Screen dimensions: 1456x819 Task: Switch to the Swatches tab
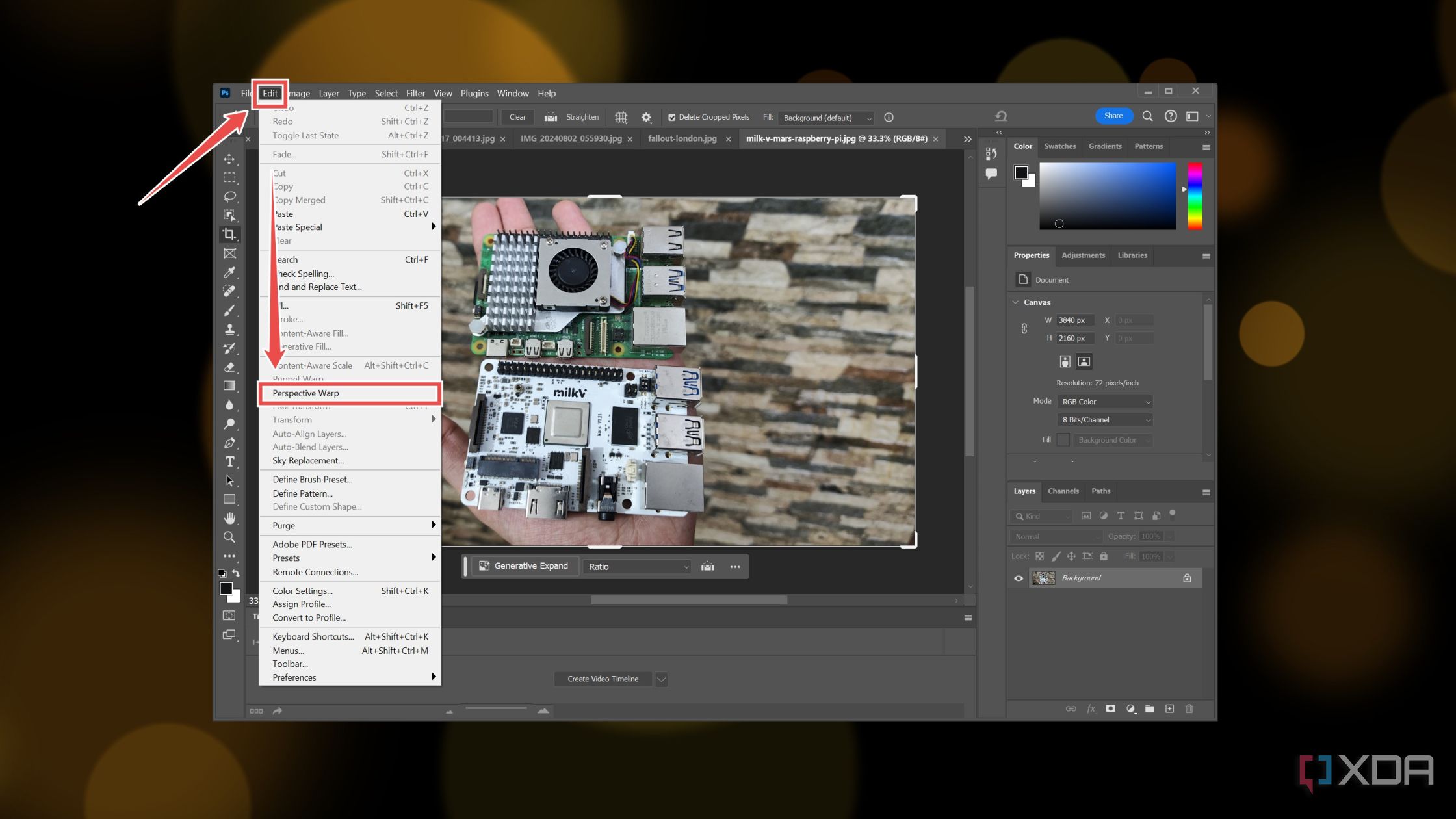(x=1059, y=146)
